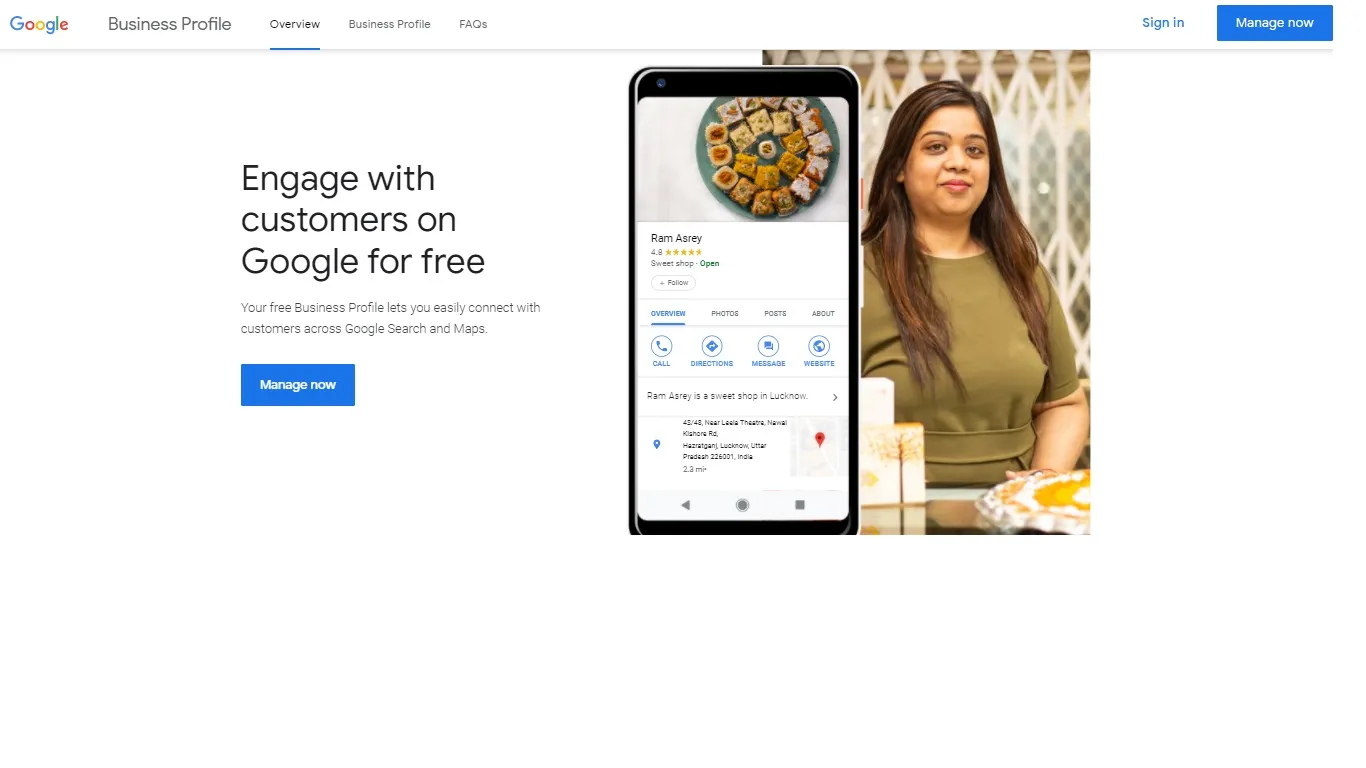The width and height of the screenshot is (1366, 768).
Task: Select the Posts tab in phone mockup
Action: [x=775, y=314]
